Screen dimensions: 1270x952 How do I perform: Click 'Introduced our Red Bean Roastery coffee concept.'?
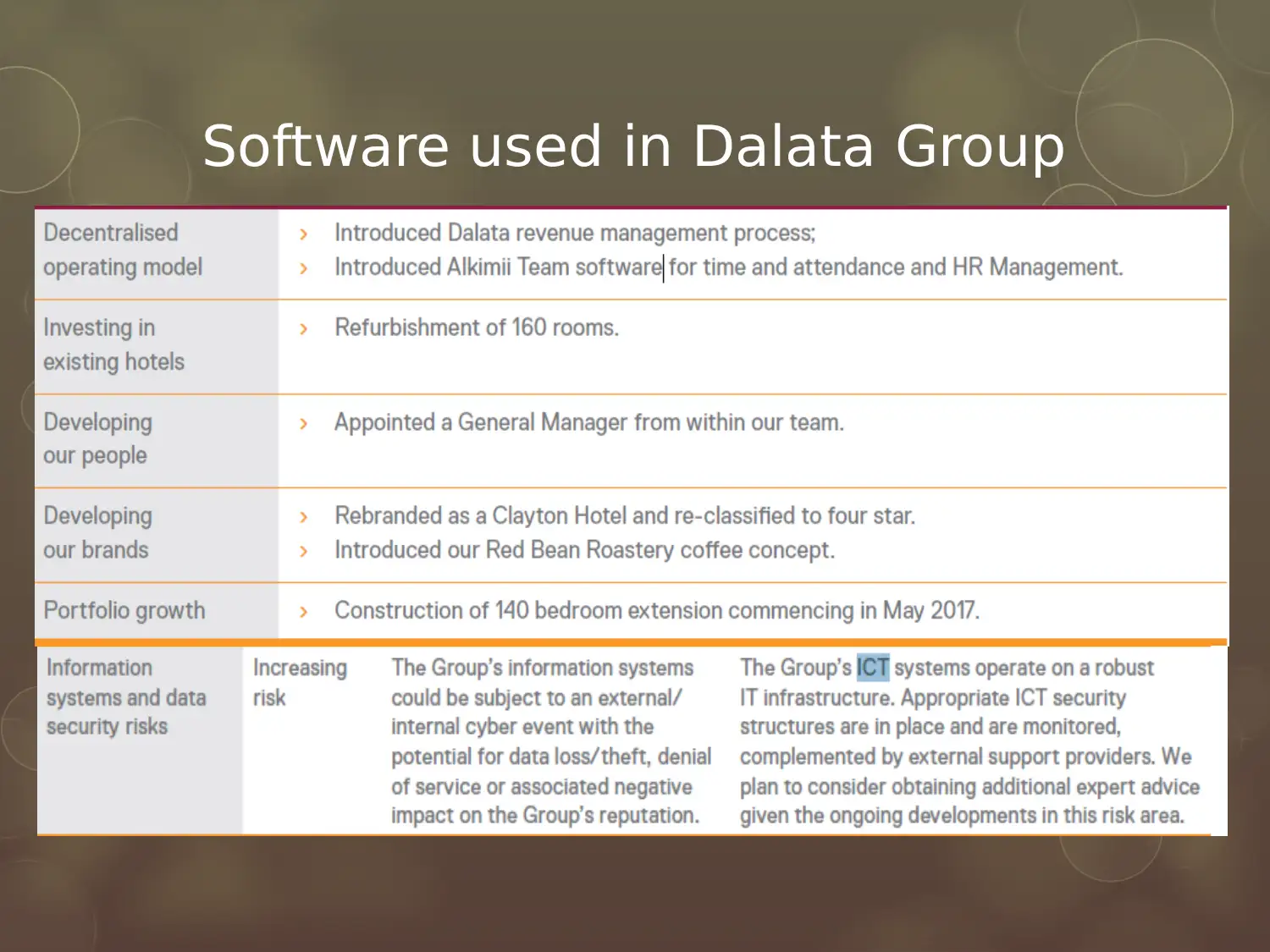point(584,550)
